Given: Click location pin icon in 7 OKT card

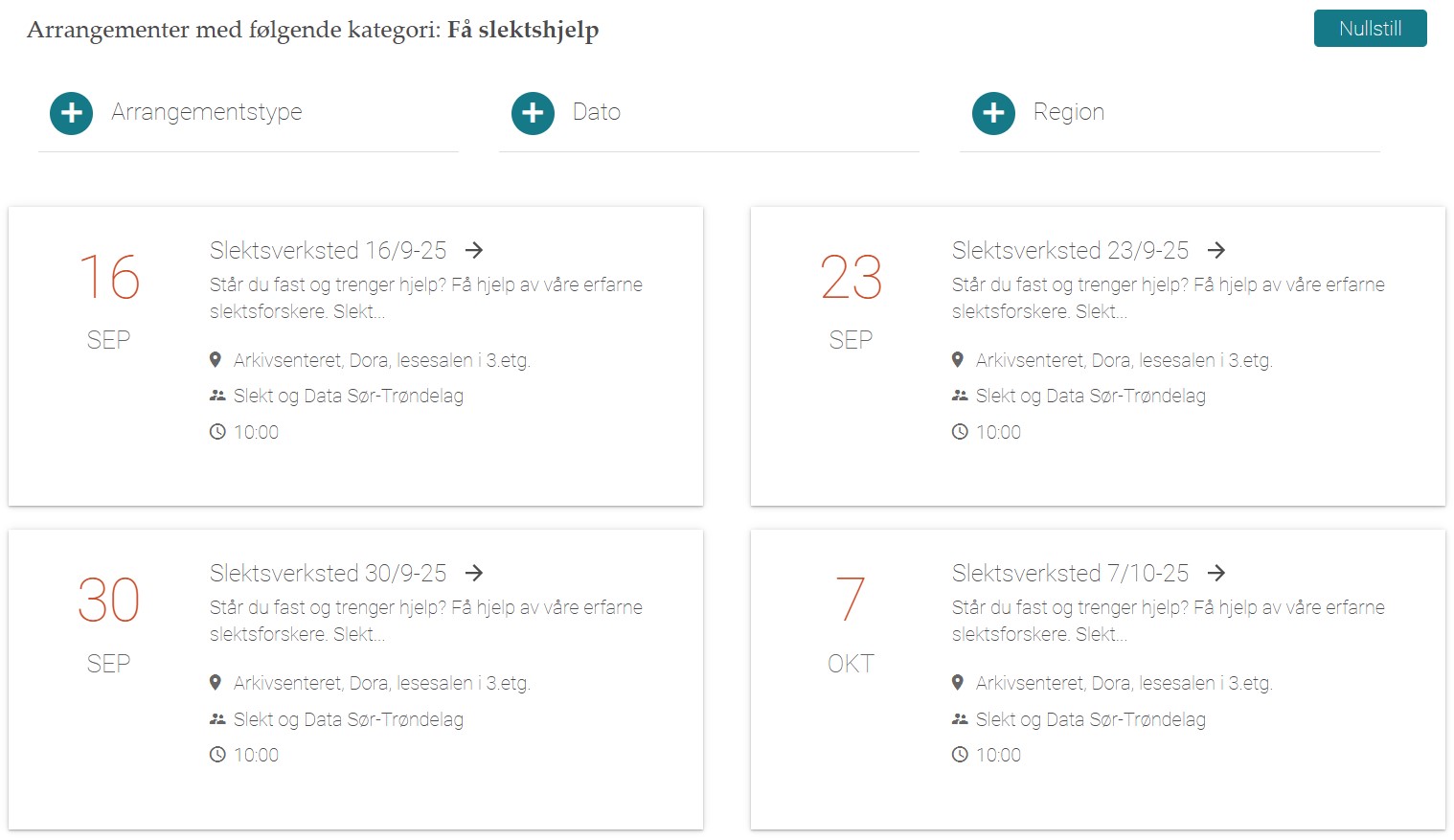Looking at the screenshot, I should [x=958, y=683].
